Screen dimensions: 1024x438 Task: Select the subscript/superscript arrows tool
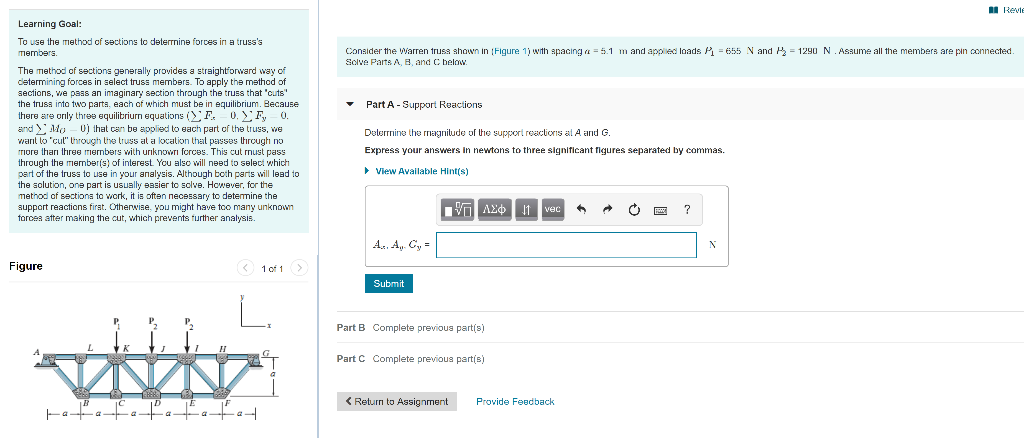coord(526,210)
